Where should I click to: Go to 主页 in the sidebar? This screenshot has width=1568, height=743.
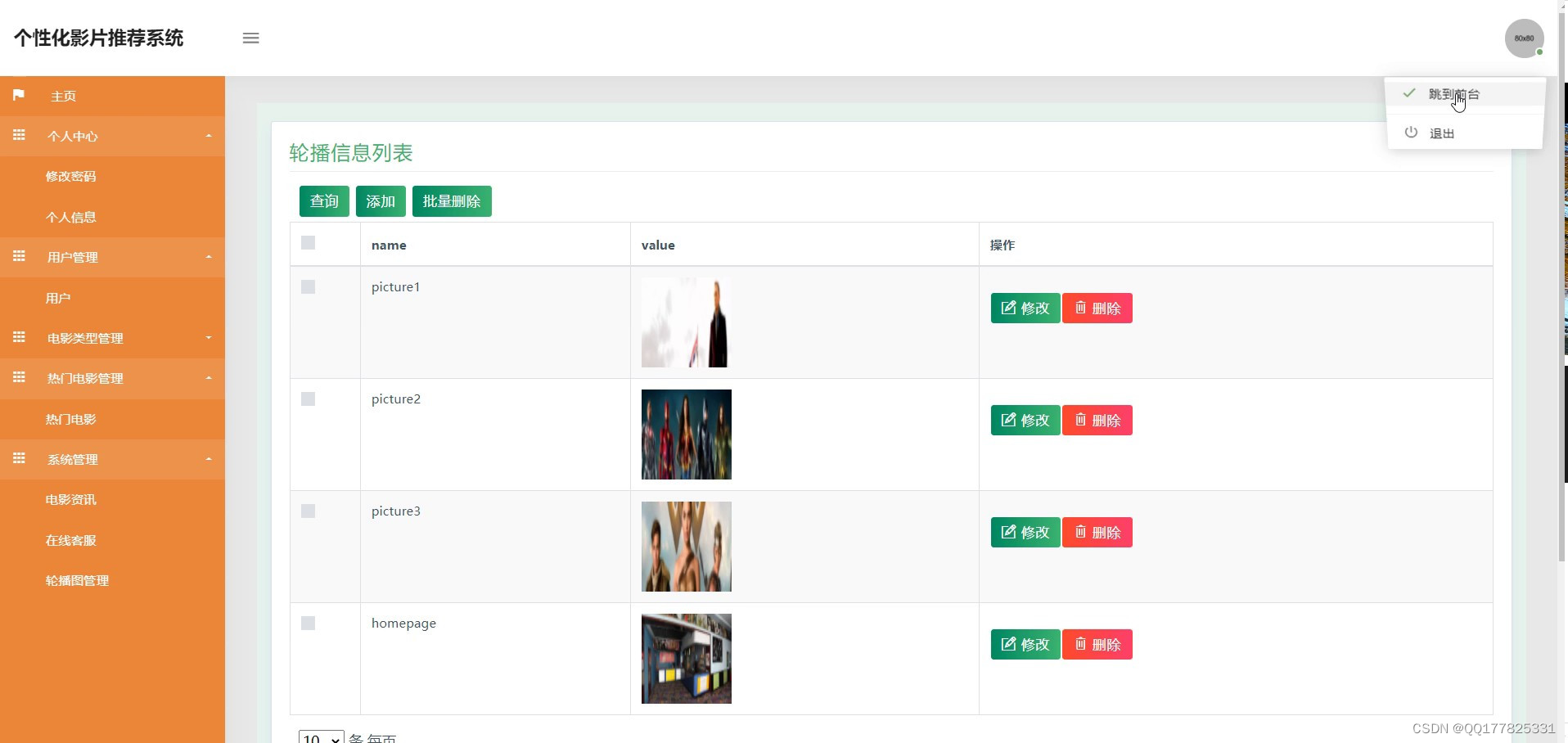tap(63, 97)
